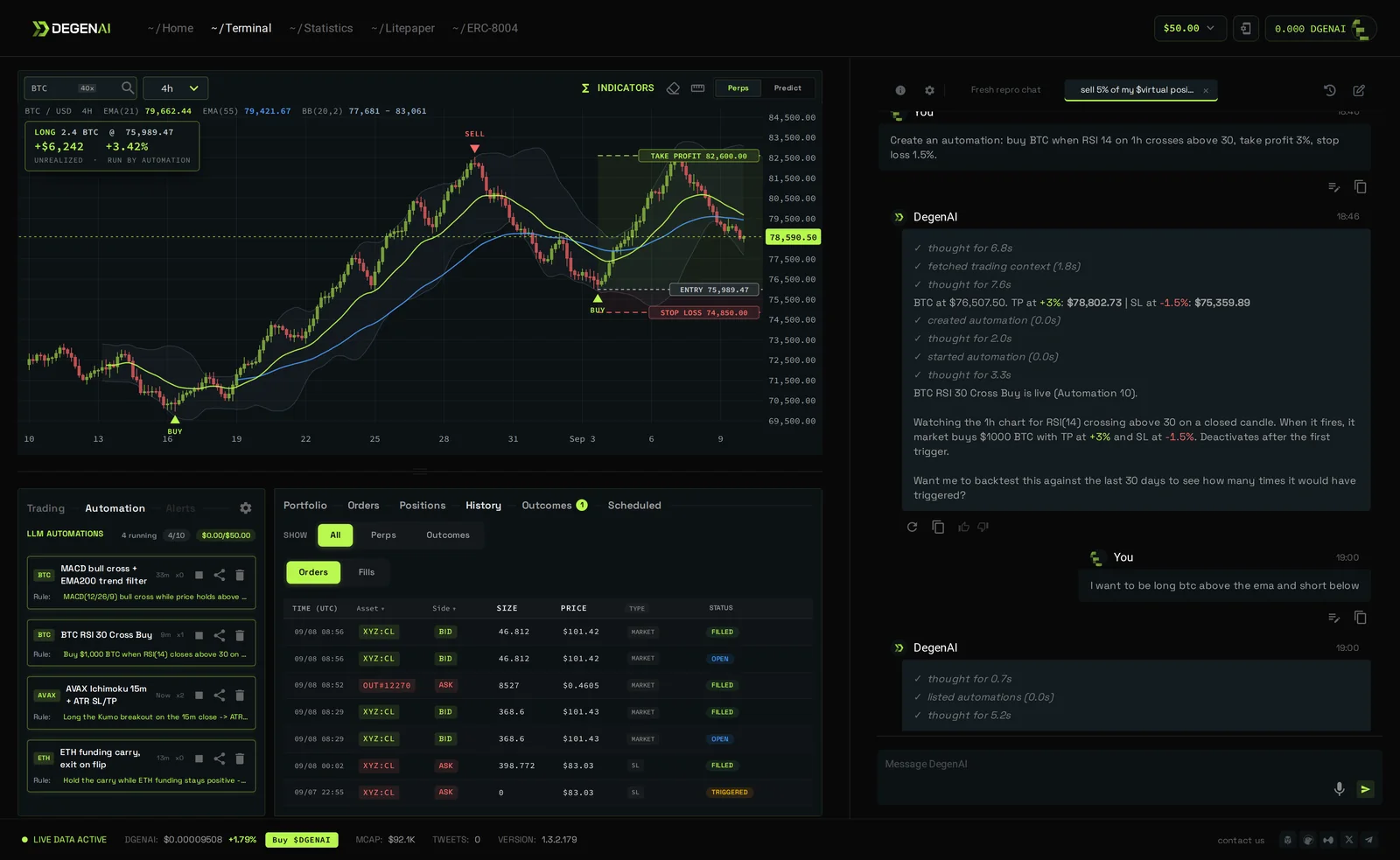Delete the AVAX Ichimoku 15m automation
1400x860 pixels.
click(240, 696)
